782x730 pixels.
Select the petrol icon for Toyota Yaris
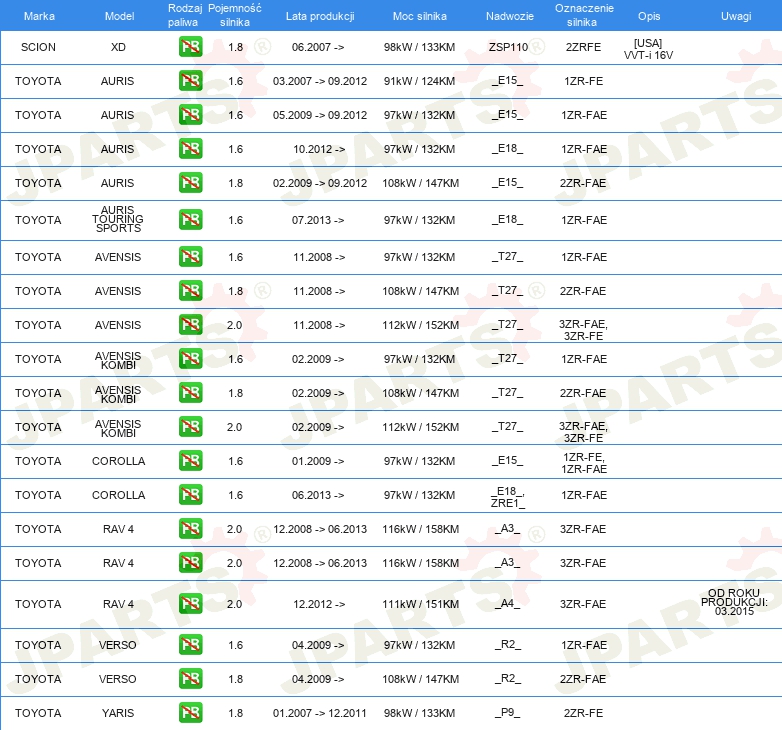pos(190,713)
